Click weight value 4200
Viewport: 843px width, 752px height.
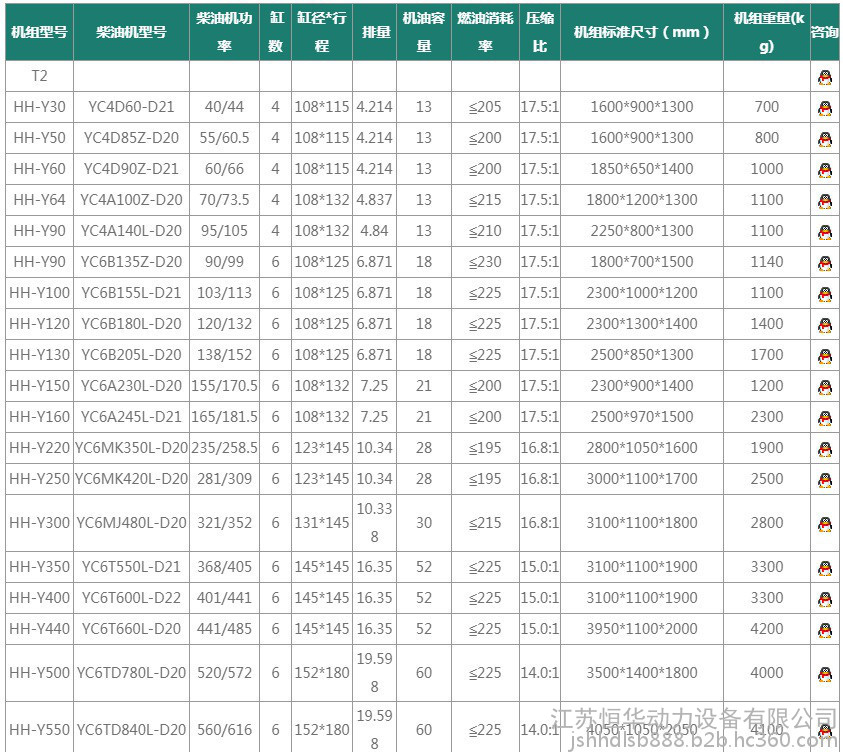767,629
